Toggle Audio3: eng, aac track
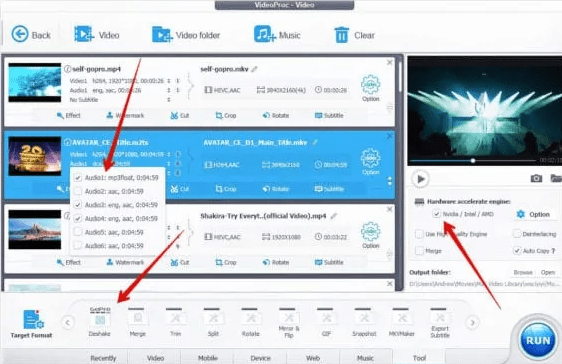 [x=78, y=205]
